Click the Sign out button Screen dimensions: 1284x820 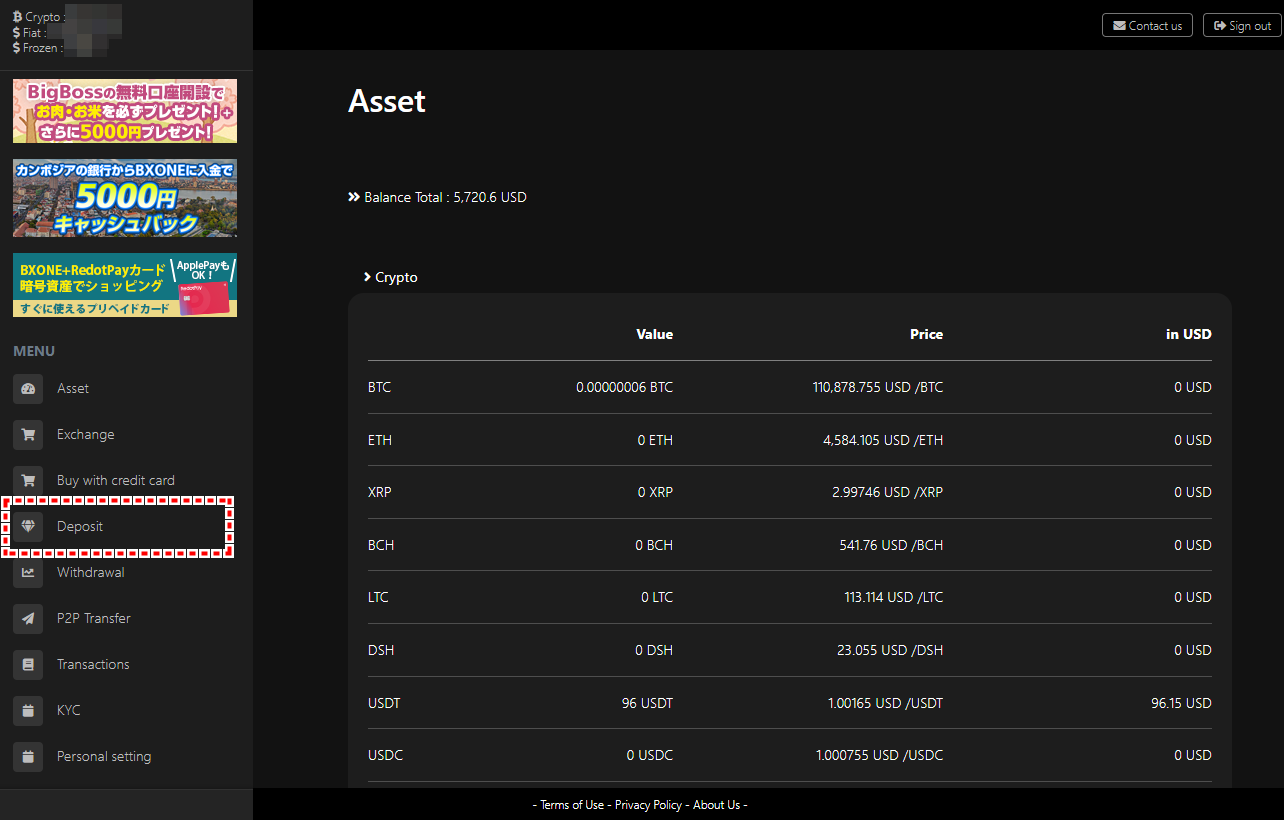coord(1242,25)
